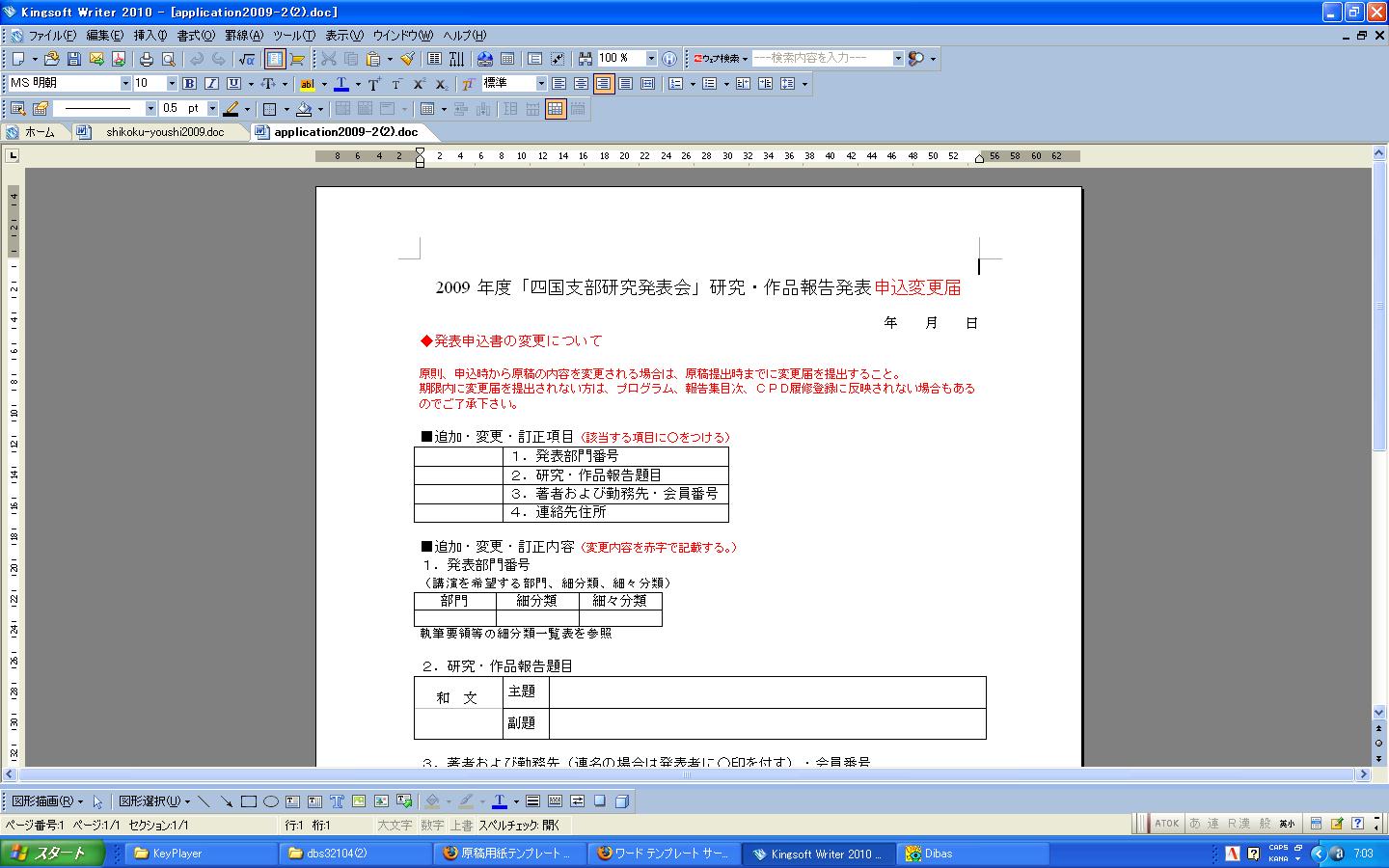This screenshot has height=868, width=1389.
Task: Click the search input ---検索内容を入力---
Action: [822, 59]
